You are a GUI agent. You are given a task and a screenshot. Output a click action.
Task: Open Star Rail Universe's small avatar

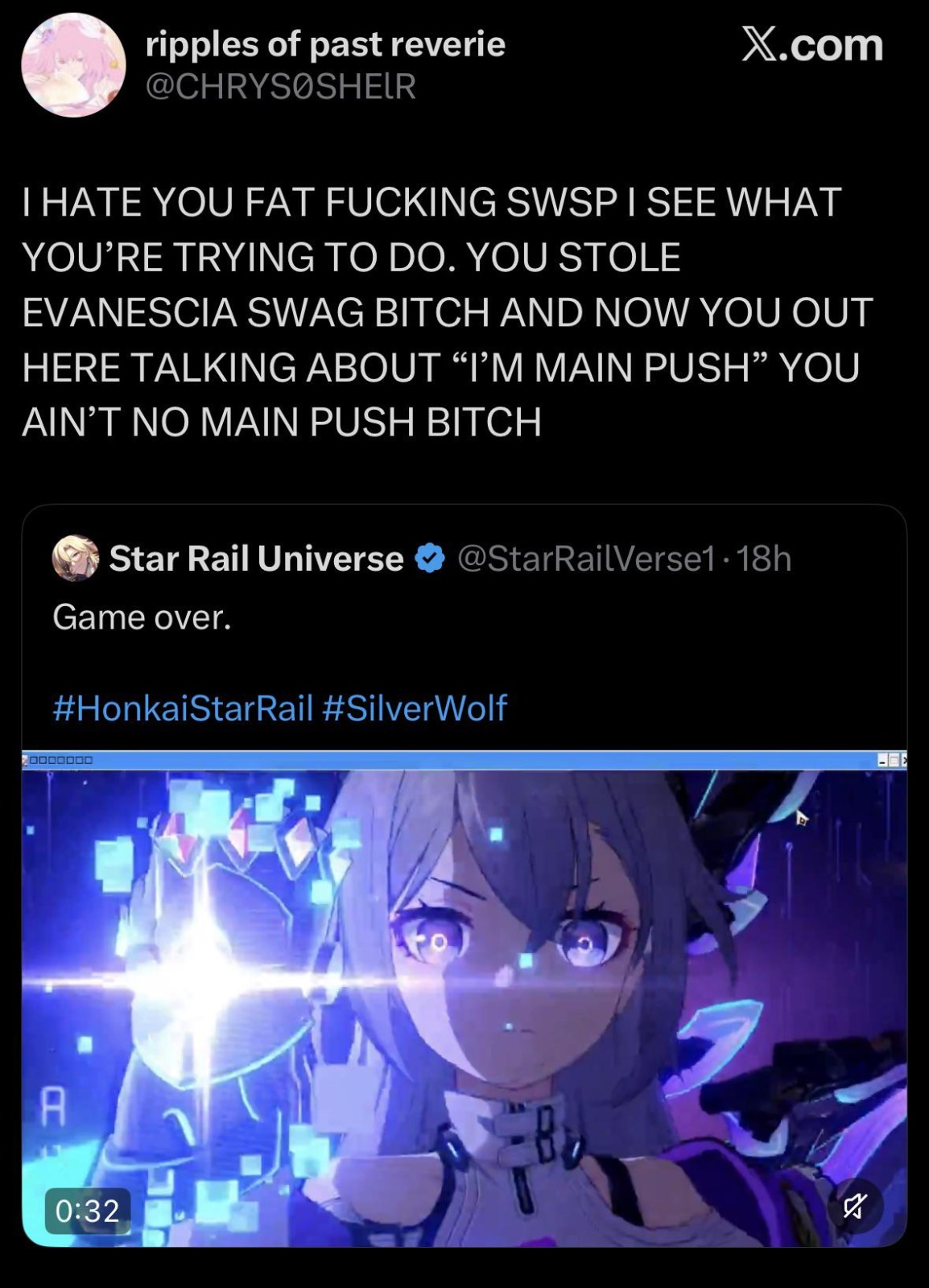tap(75, 558)
